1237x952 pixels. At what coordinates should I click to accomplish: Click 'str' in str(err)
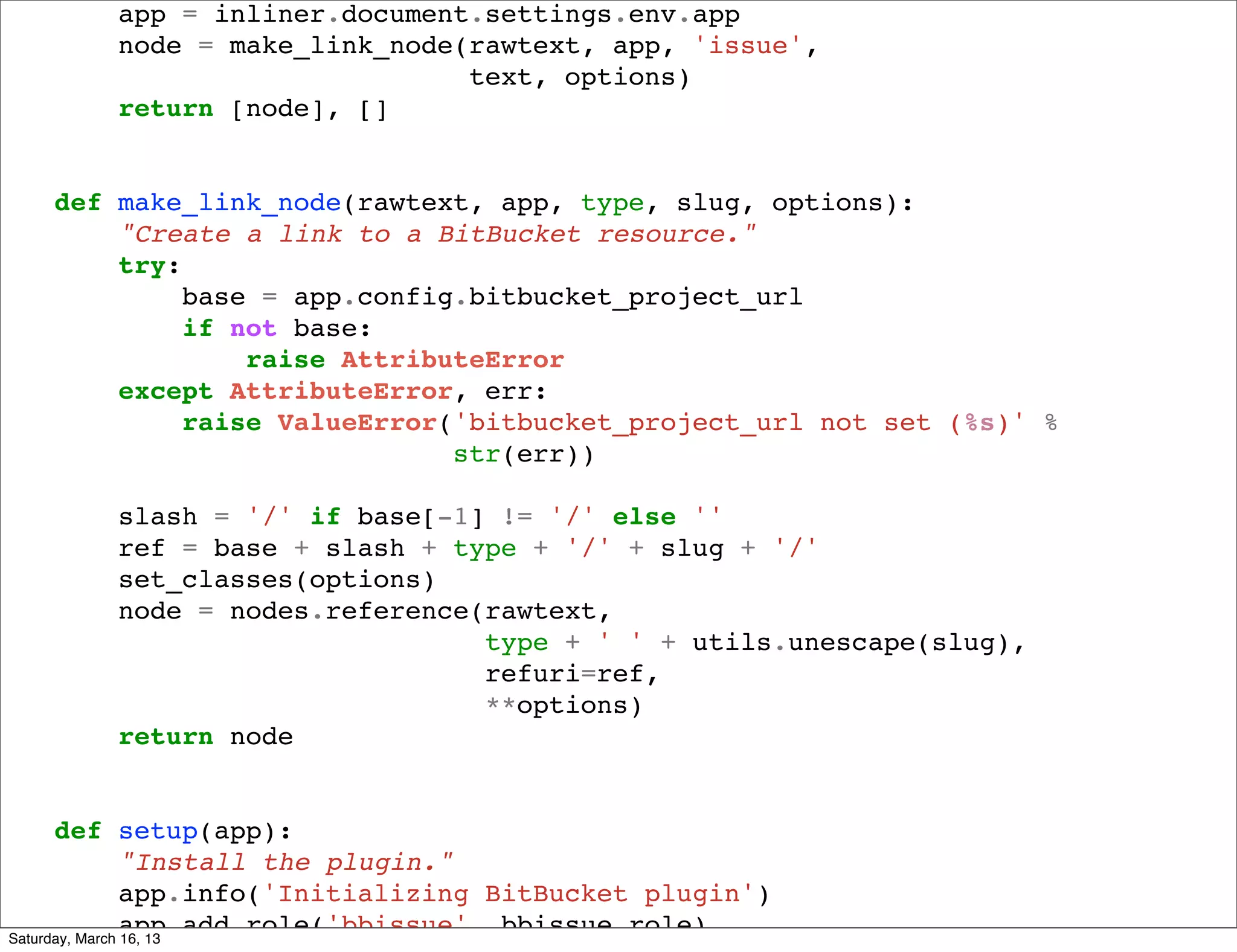(477, 454)
